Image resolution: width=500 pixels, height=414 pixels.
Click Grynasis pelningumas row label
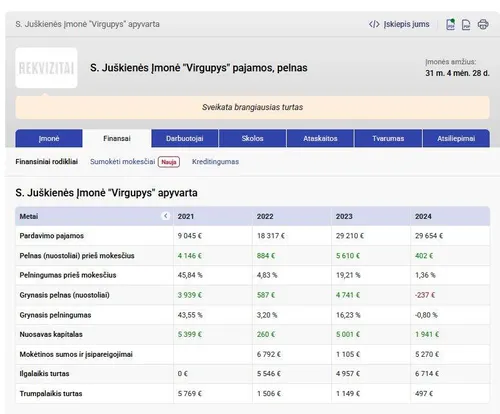tap(55, 315)
